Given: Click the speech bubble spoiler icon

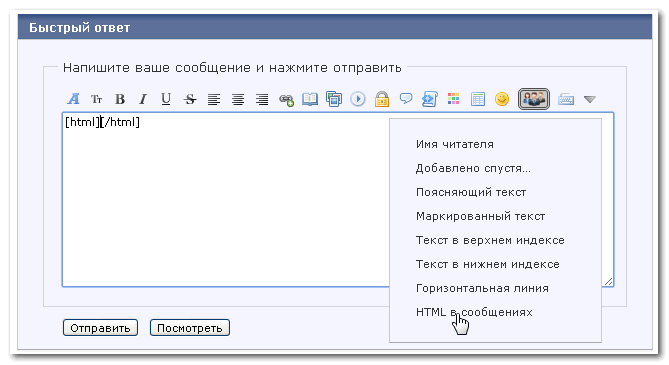Looking at the screenshot, I should 406,99.
